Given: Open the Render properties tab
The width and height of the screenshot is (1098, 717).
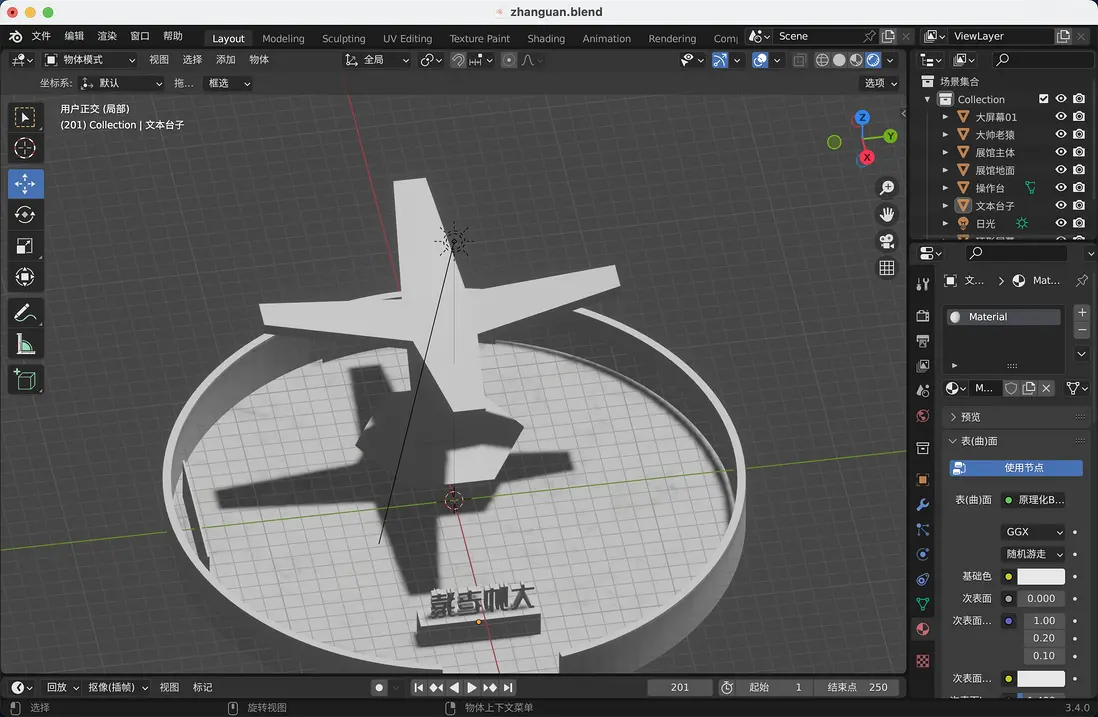Looking at the screenshot, I should click(x=922, y=316).
